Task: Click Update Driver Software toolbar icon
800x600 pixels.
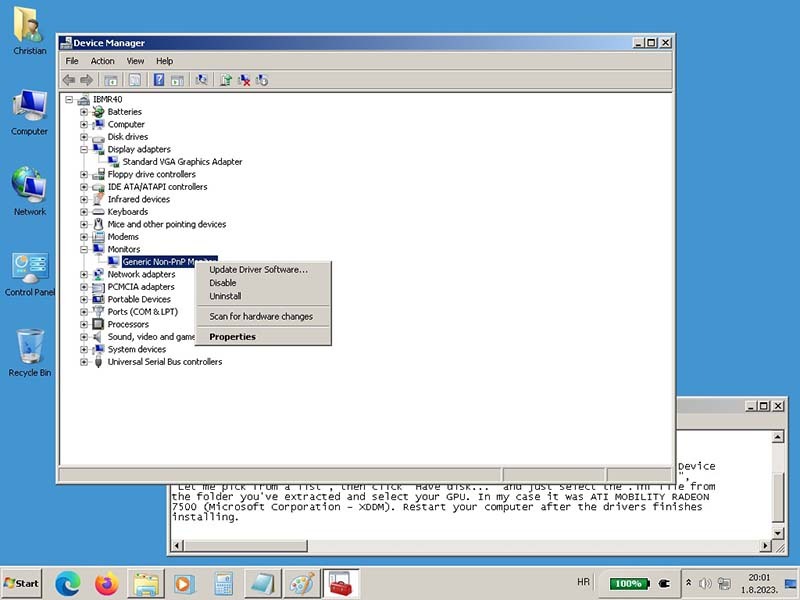Action: tap(226, 80)
